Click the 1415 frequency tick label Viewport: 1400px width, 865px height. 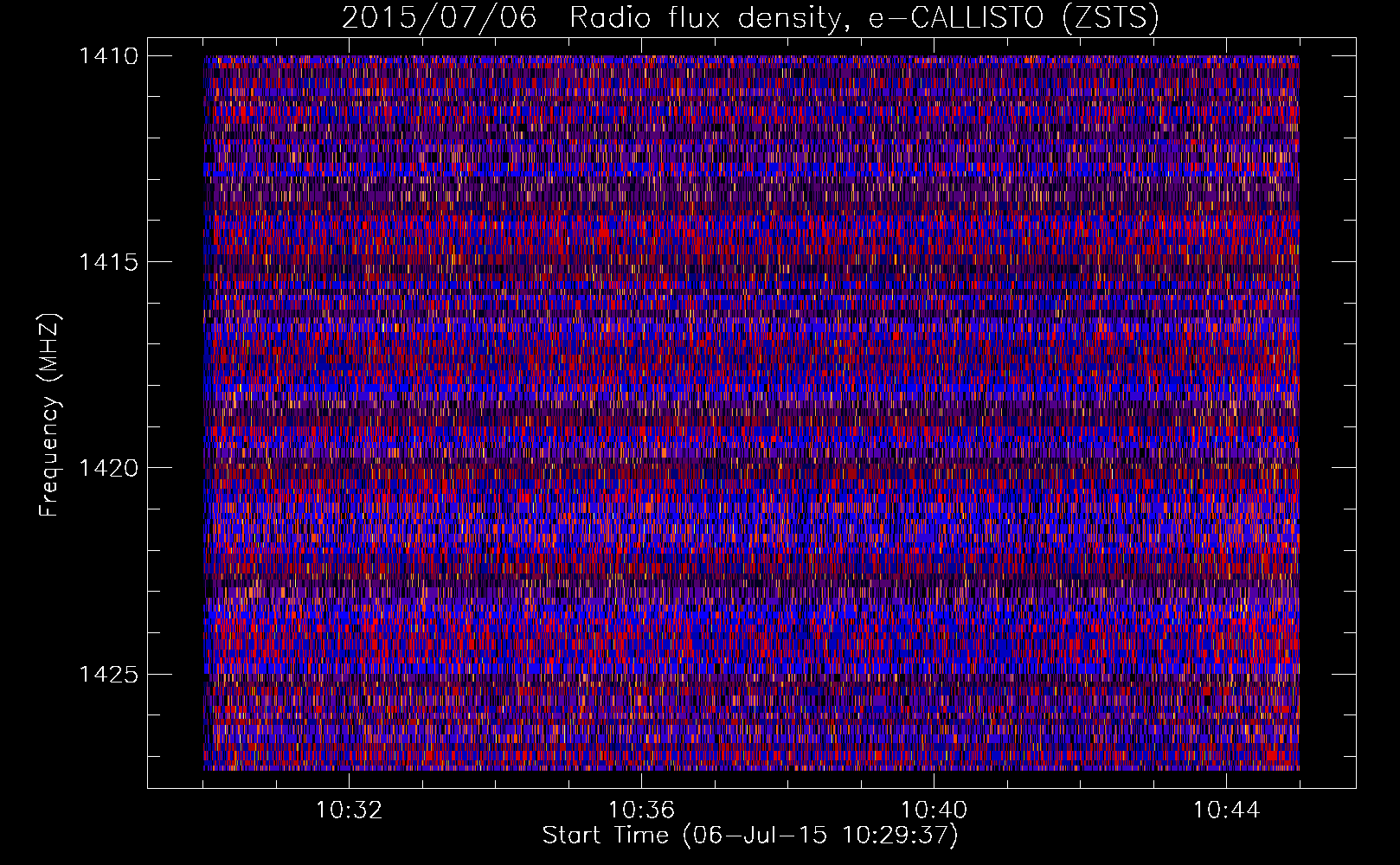click(108, 262)
